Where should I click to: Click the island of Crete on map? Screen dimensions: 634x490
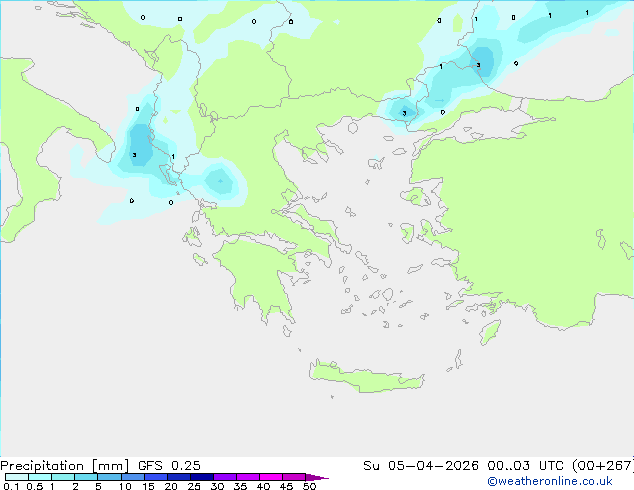(x=366, y=376)
